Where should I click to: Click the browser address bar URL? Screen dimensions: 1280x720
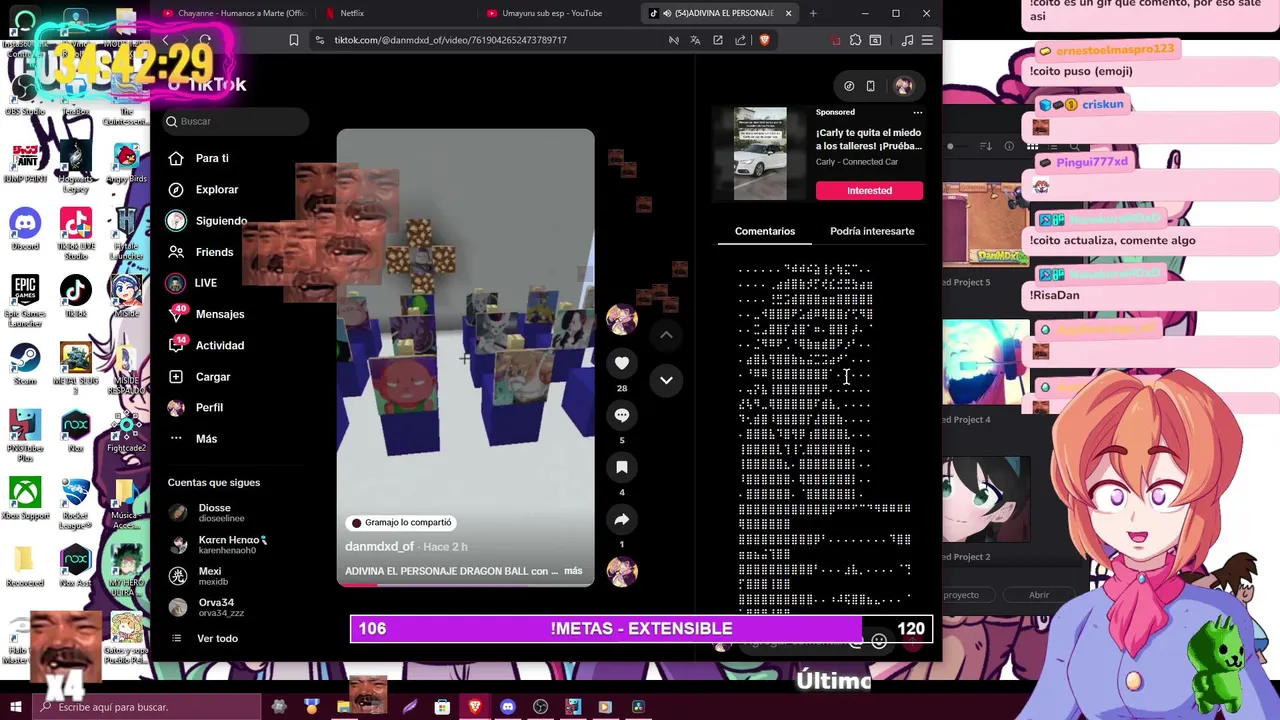pos(450,40)
